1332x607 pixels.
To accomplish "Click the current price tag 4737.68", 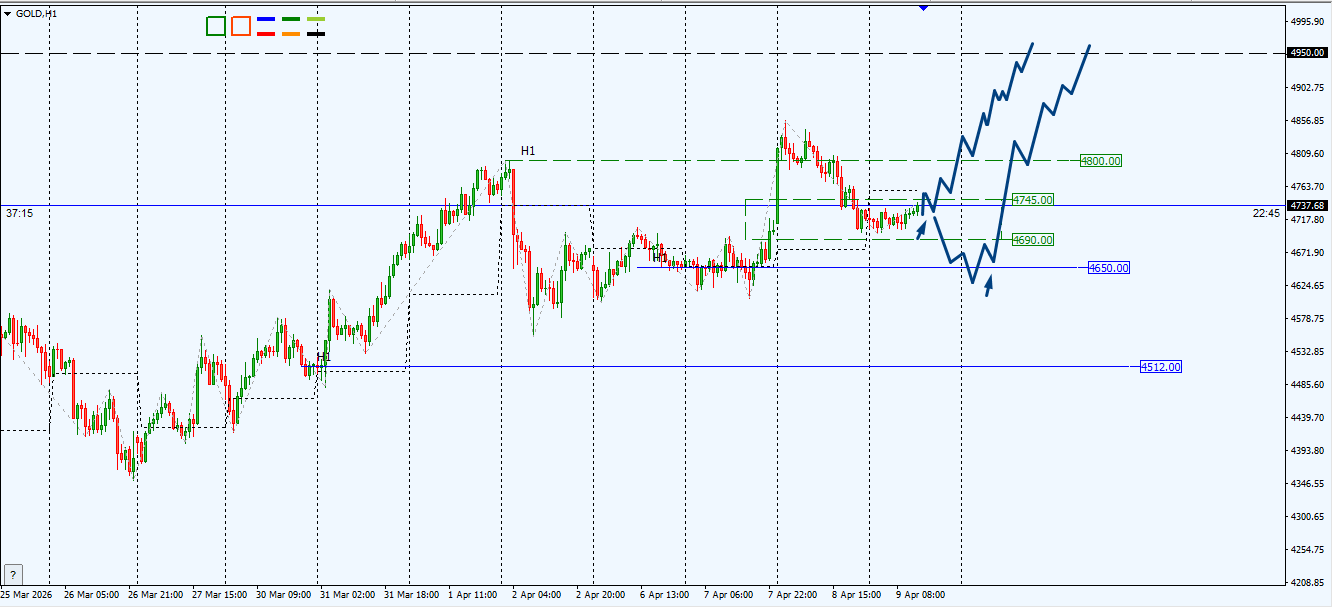I will click(1307, 206).
